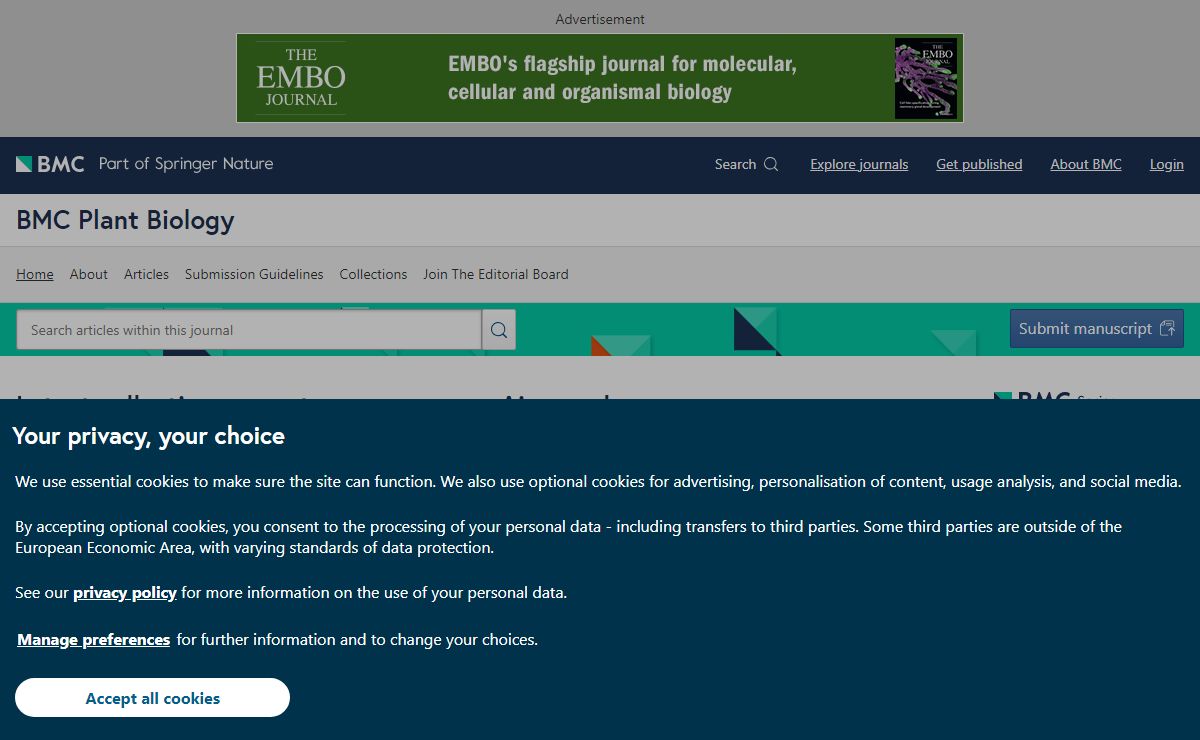
Task: Click the EMBO Journal advertisement banner
Action: 600,78
